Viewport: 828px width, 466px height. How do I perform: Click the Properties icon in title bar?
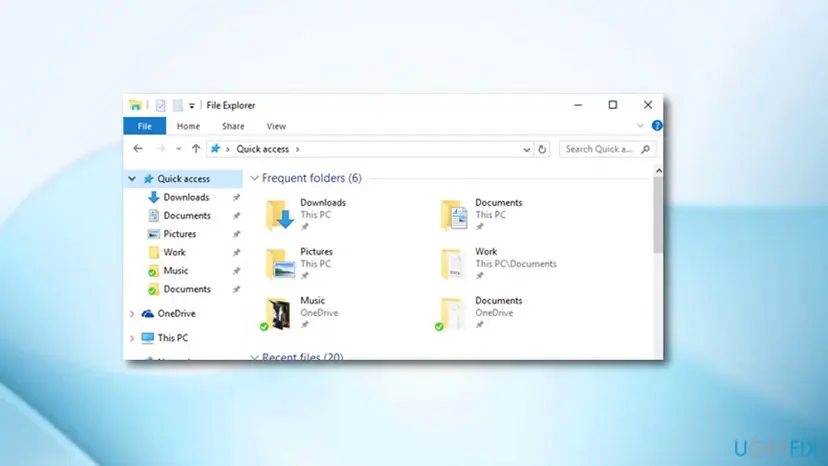161,106
